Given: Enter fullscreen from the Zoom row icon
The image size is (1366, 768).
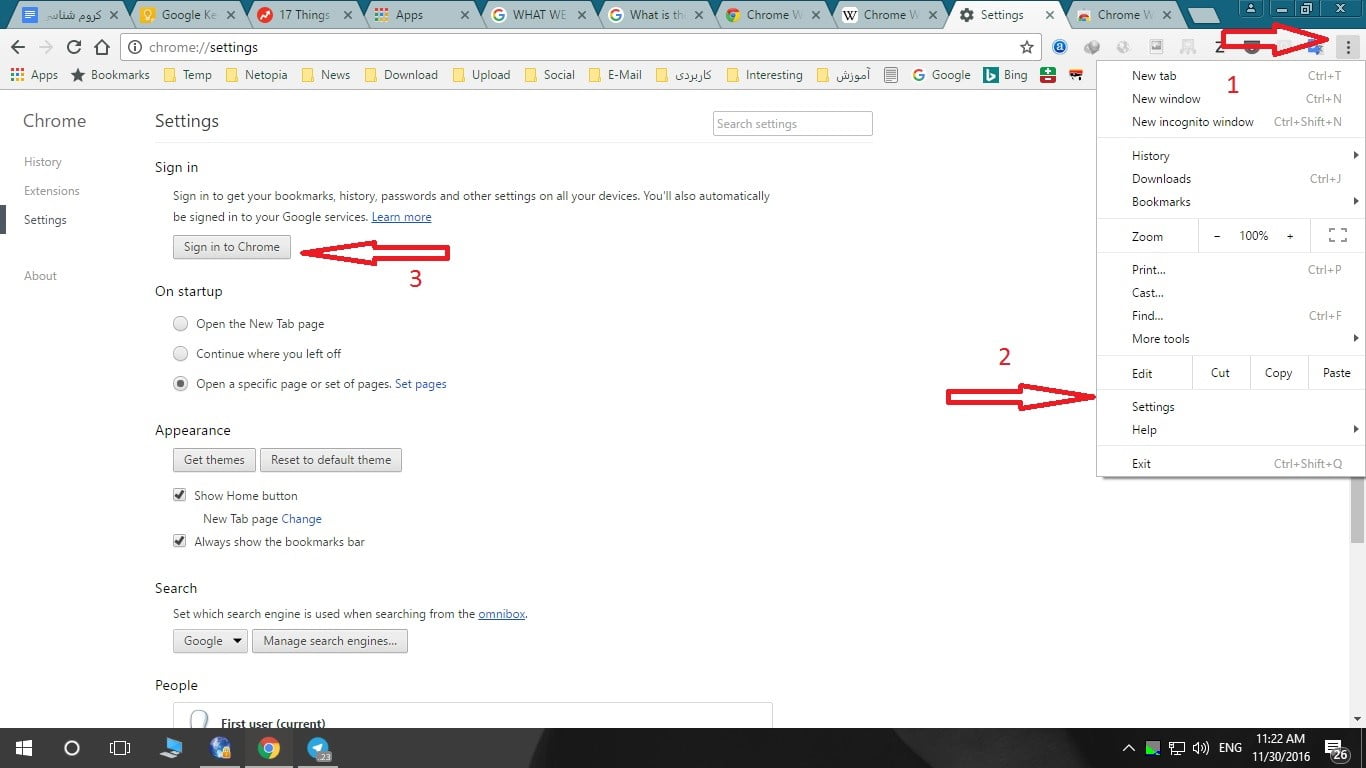Looking at the screenshot, I should pyautogui.click(x=1337, y=236).
